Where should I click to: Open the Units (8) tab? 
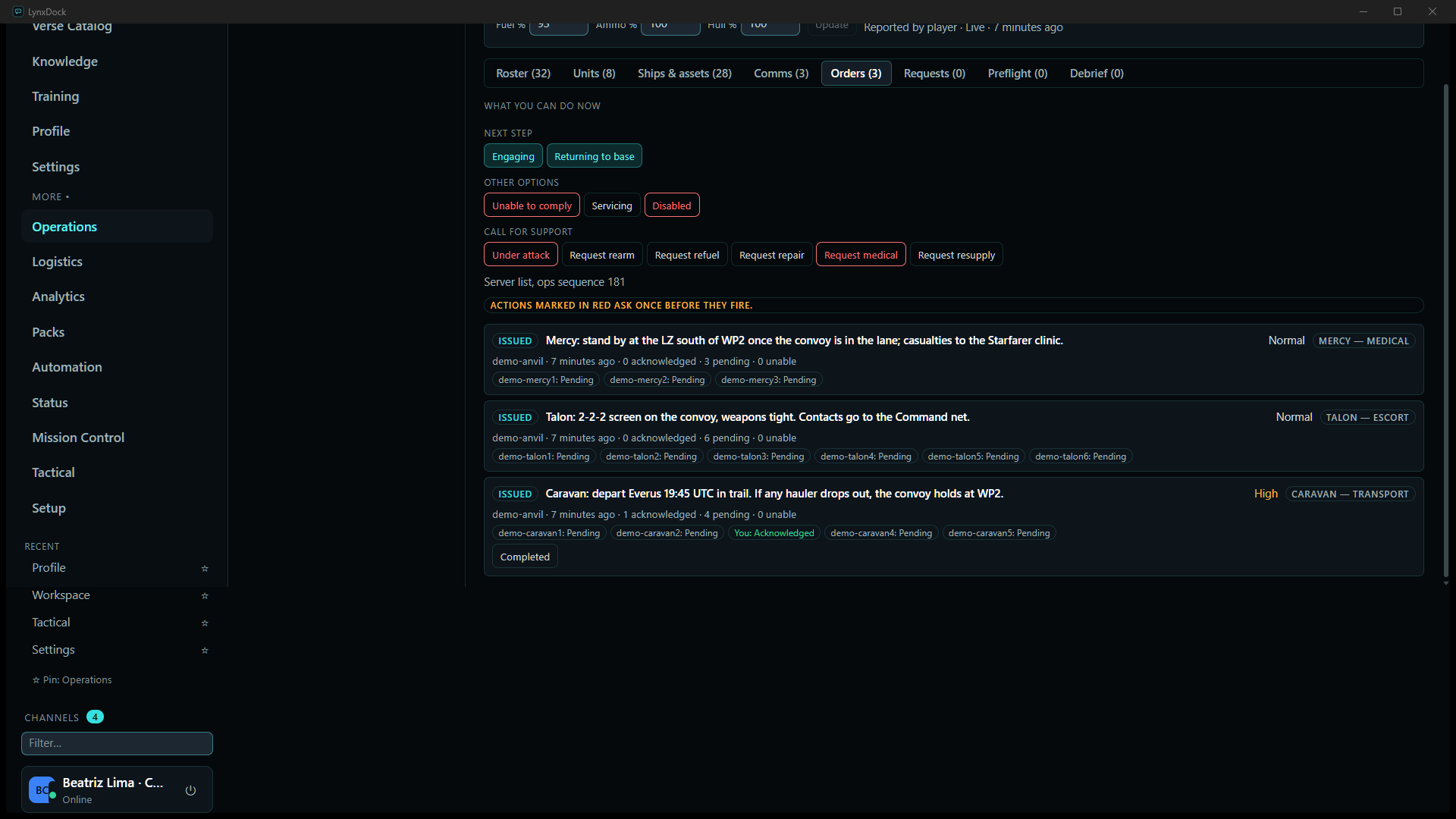click(x=594, y=74)
